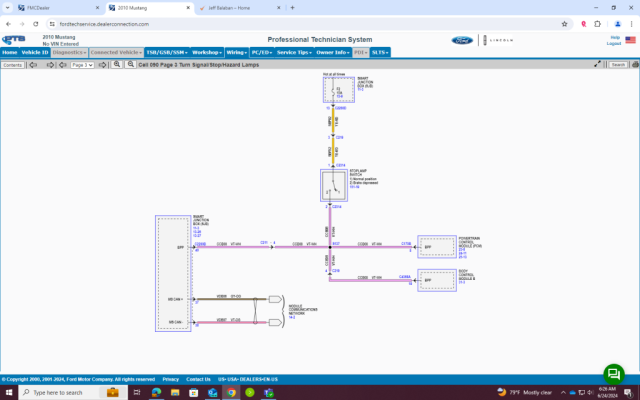Zoom in on the wiring diagram

(117, 64)
